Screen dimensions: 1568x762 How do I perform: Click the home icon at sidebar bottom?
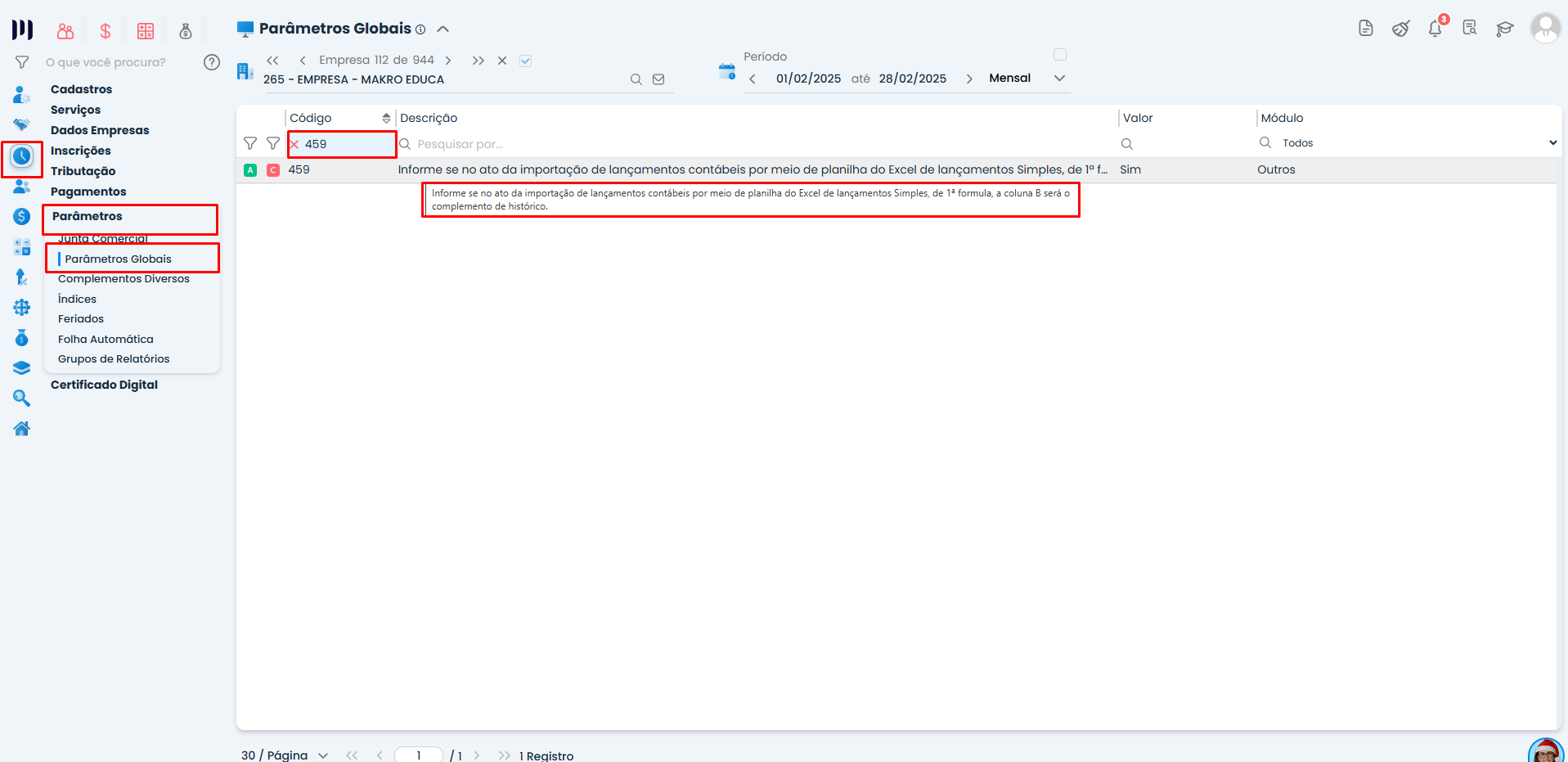[x=21, y=428]
